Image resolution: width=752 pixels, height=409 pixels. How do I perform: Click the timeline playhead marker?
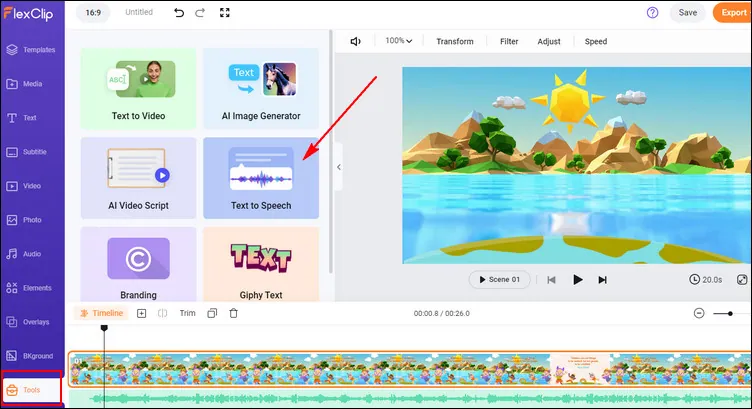pyautogui.click(x=104, y=328)
